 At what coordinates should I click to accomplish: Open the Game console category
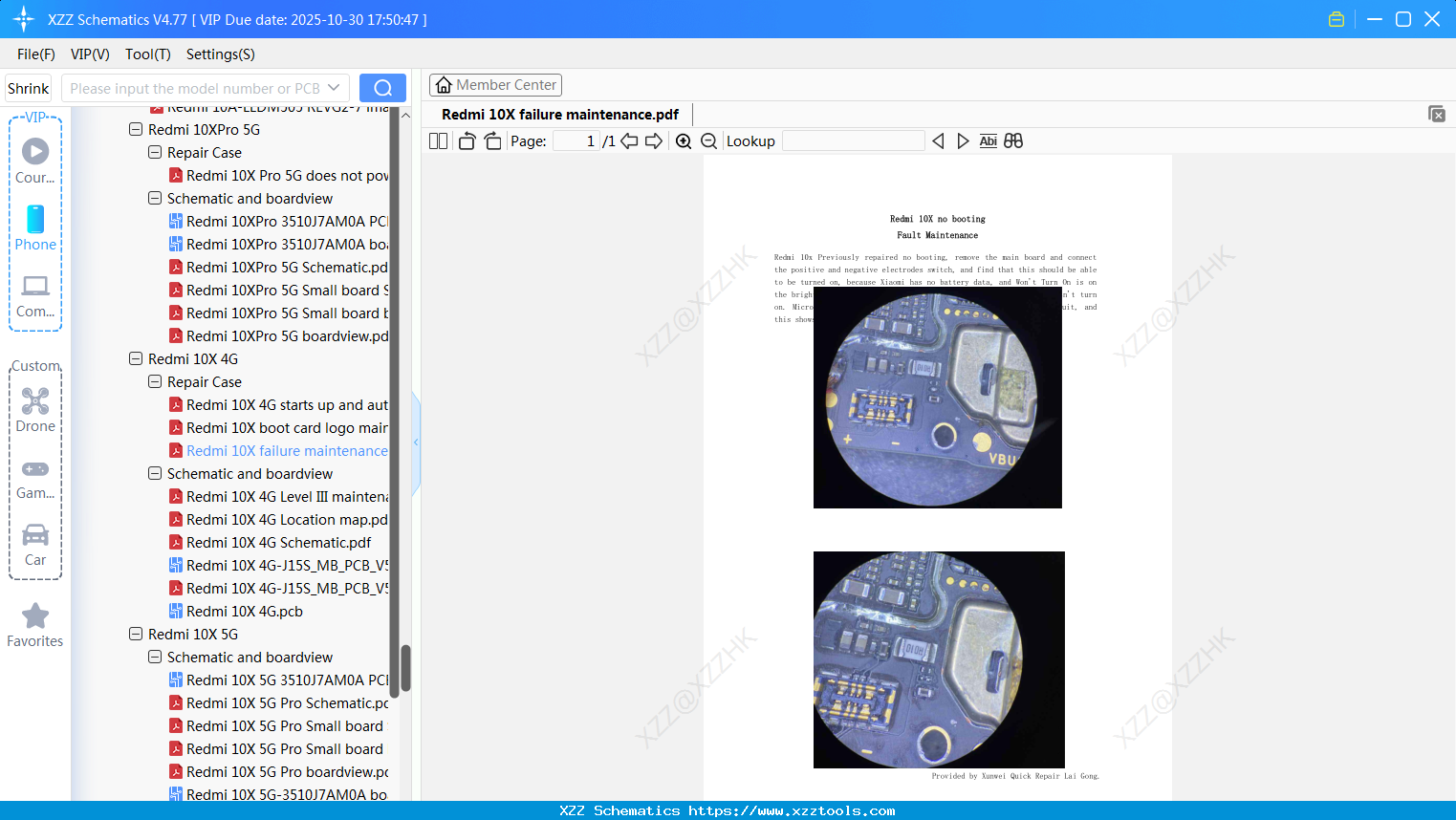pos(35,478)
